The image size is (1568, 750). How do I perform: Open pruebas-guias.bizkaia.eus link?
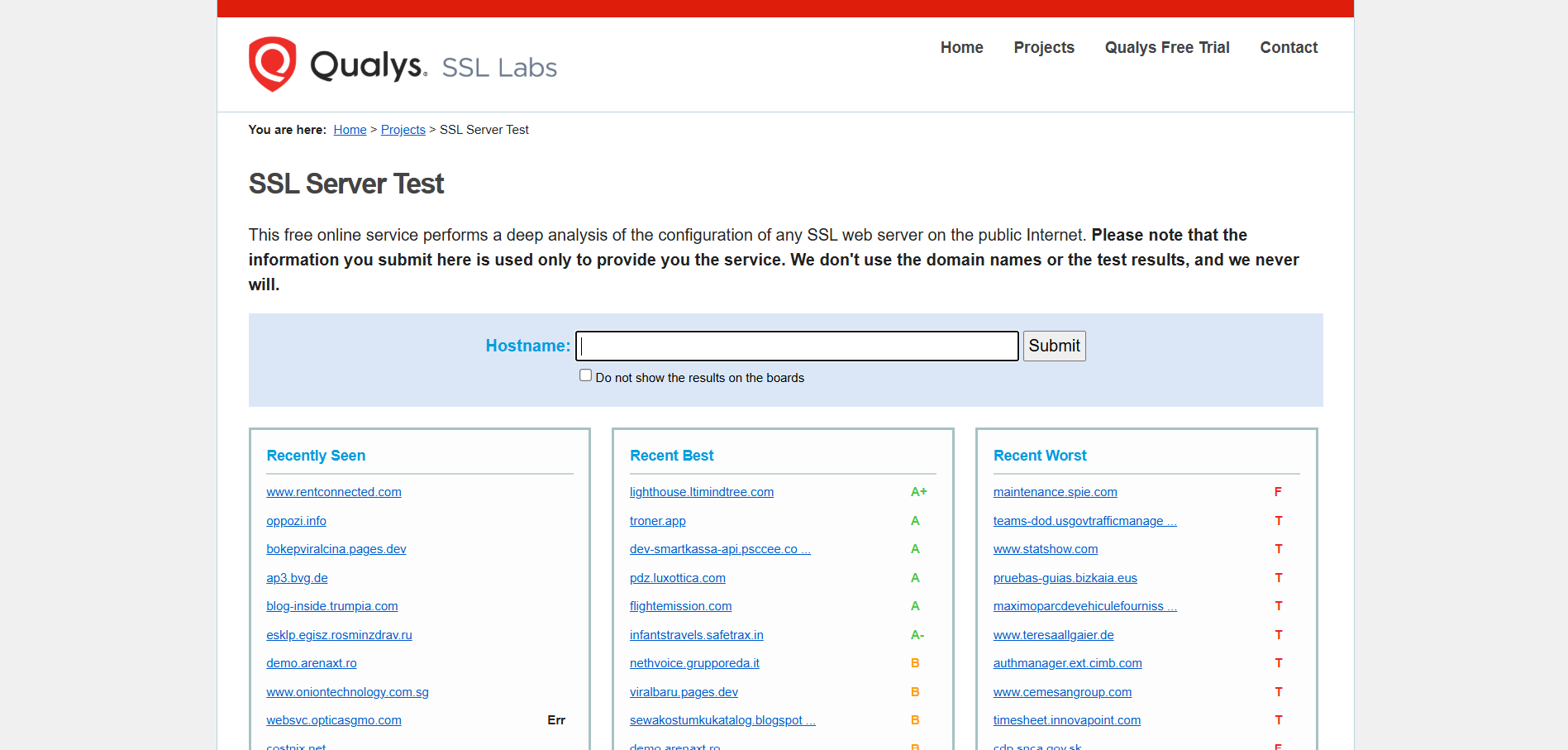[1065, 578]
